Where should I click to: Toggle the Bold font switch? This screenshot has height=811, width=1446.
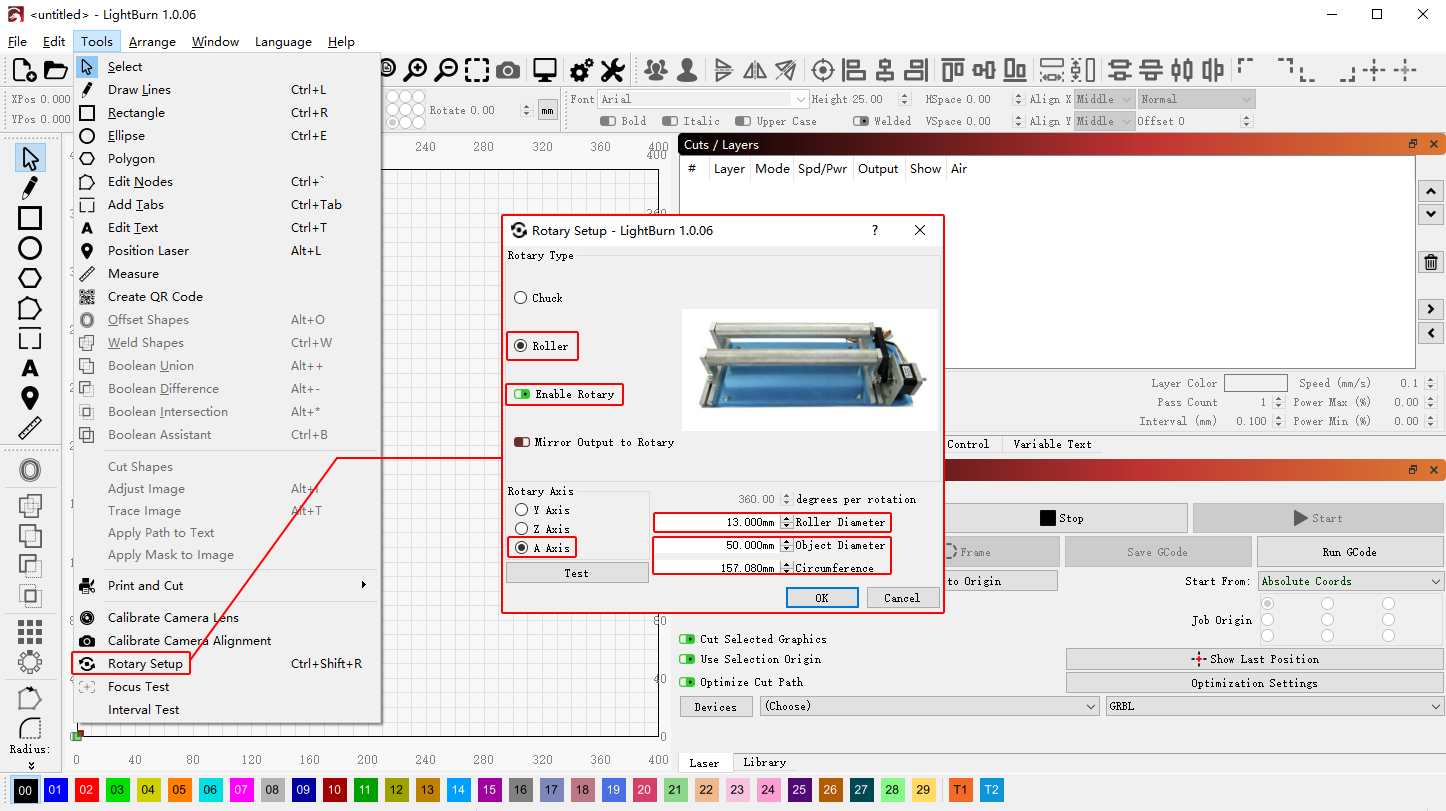tap(608, 121)
